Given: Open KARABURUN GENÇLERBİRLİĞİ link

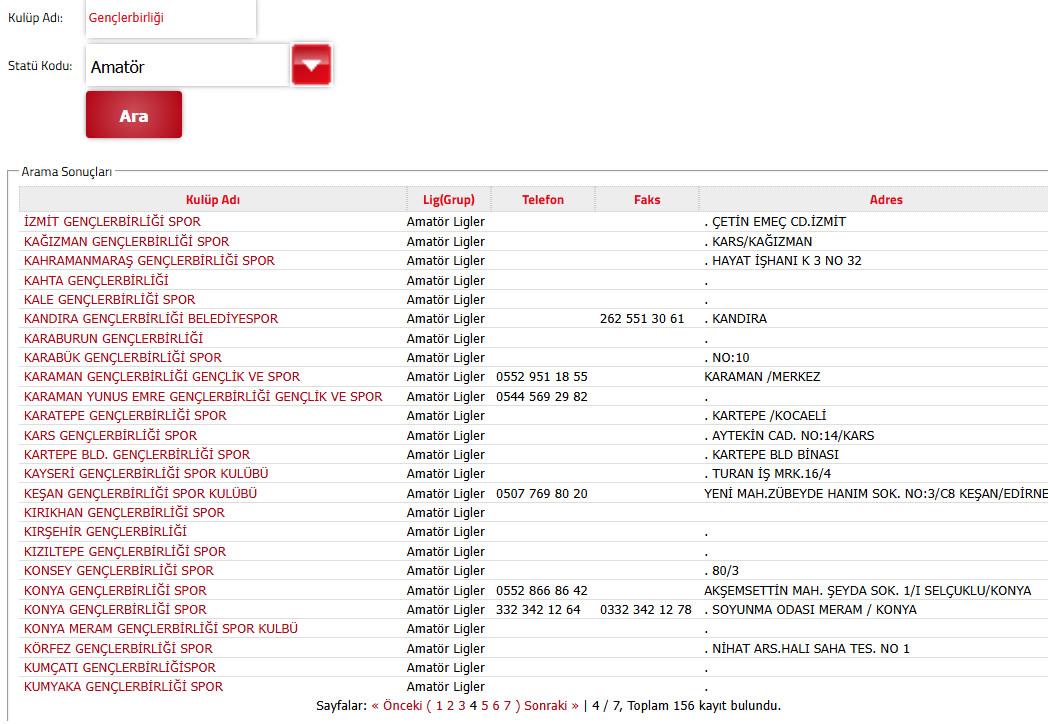Looking at the screenshot, I should [114, 338].
